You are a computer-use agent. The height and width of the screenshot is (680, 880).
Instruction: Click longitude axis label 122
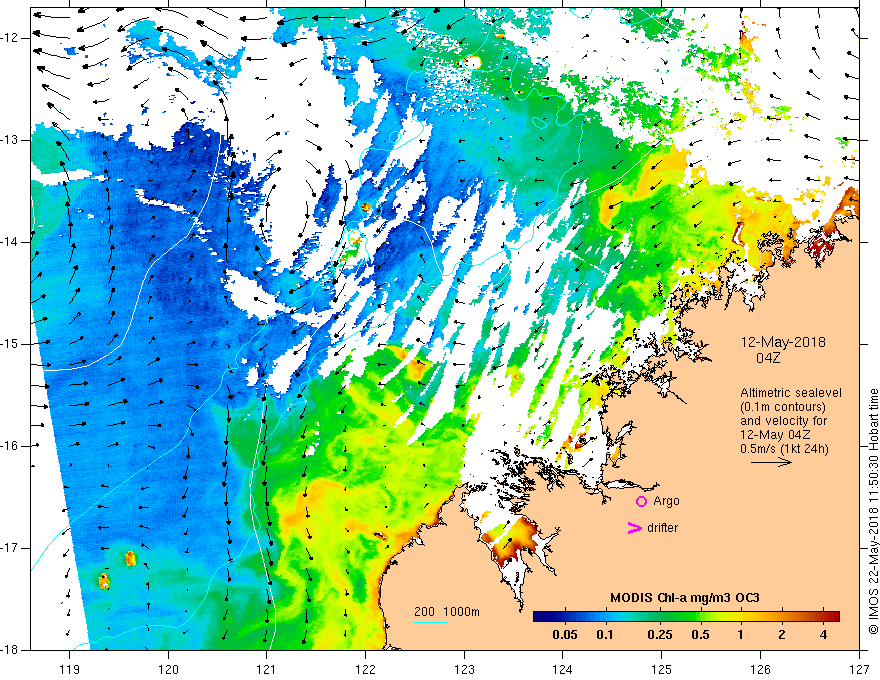[365, 669]
